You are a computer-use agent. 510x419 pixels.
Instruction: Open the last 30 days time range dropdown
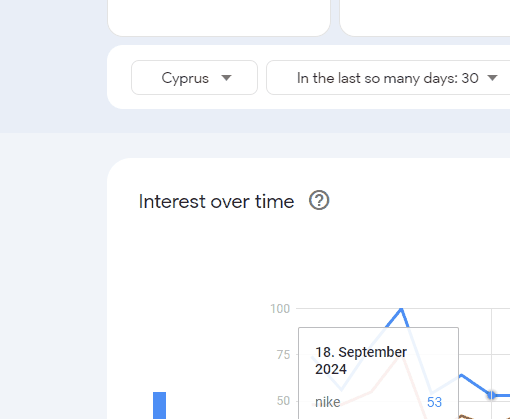[x=388, y=78]
